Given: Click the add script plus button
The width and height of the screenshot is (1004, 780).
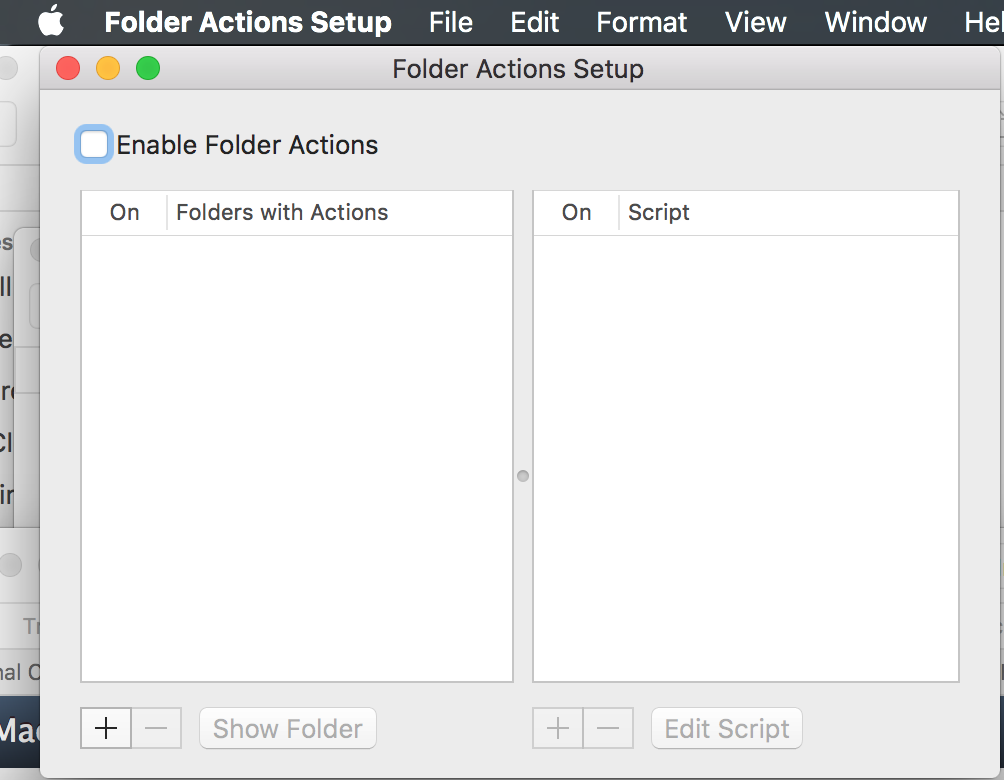Looking at the screenshot, I should (558, 728).
